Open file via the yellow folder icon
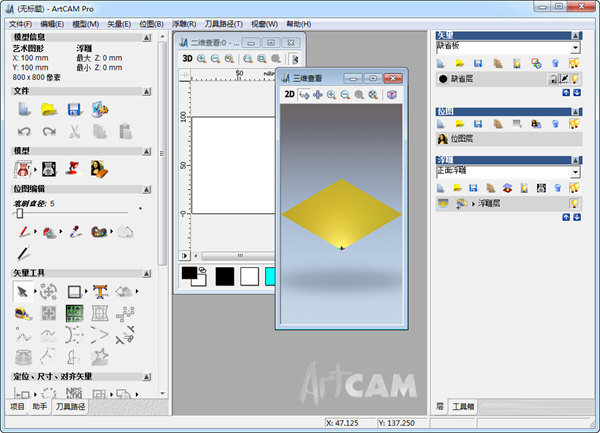The height and width of the screenshot is (433, 600). [x=49, y=110]
